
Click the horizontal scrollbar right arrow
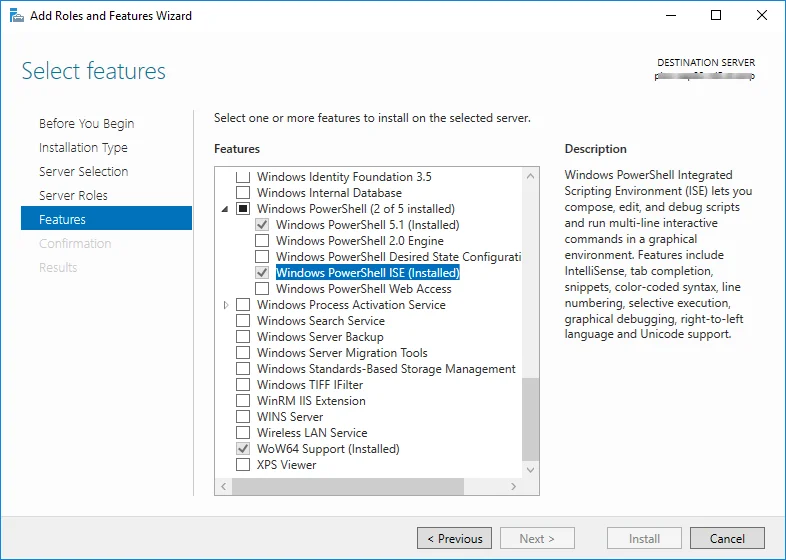click(x=514, y=486)
